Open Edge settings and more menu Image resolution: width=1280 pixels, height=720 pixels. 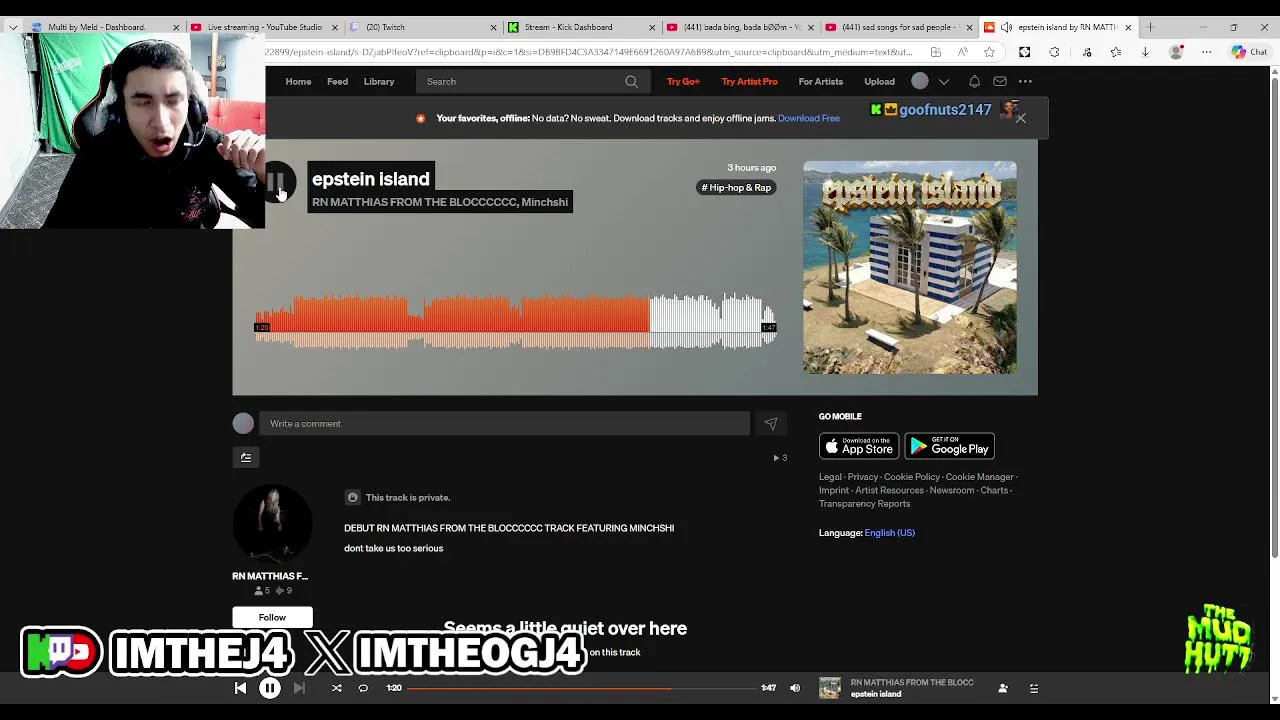point(1207,52)
